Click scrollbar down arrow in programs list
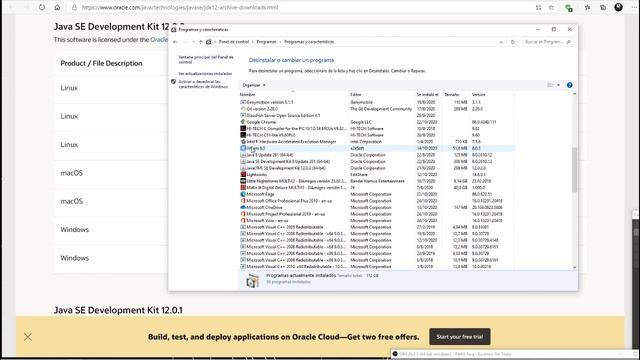Viewport: 640px width, 360px height. point(574,267)
